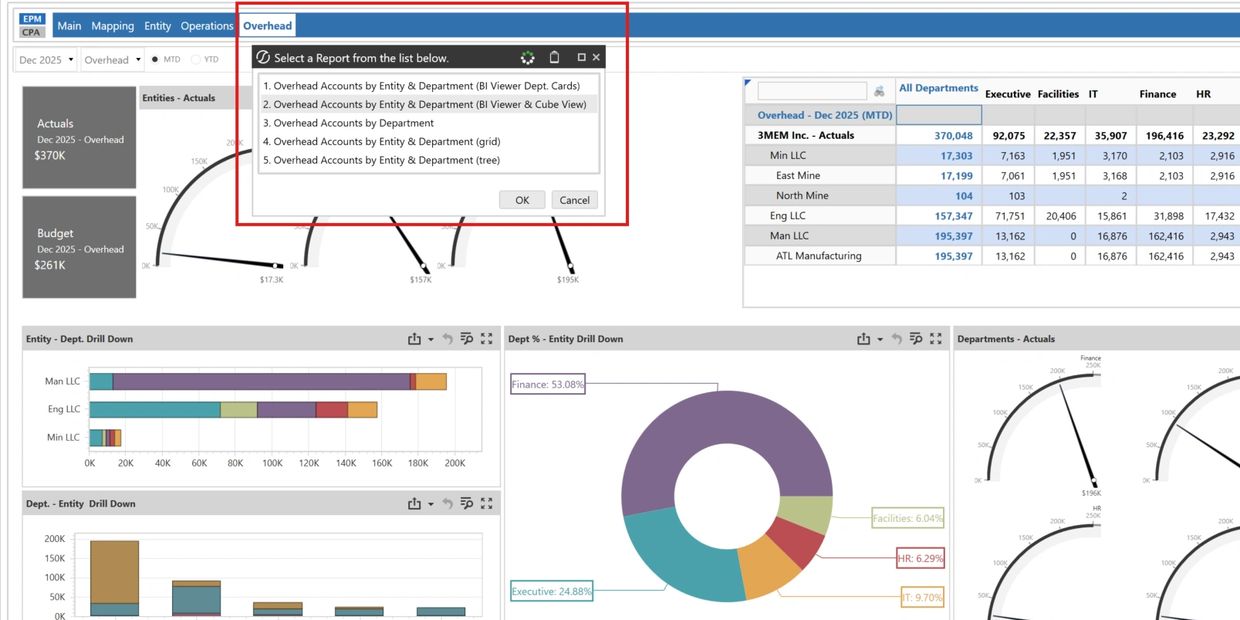This screenshot has width=1240, height=620.
Task: Click filter search icon in Dept % panel
Action: [916, 339]
